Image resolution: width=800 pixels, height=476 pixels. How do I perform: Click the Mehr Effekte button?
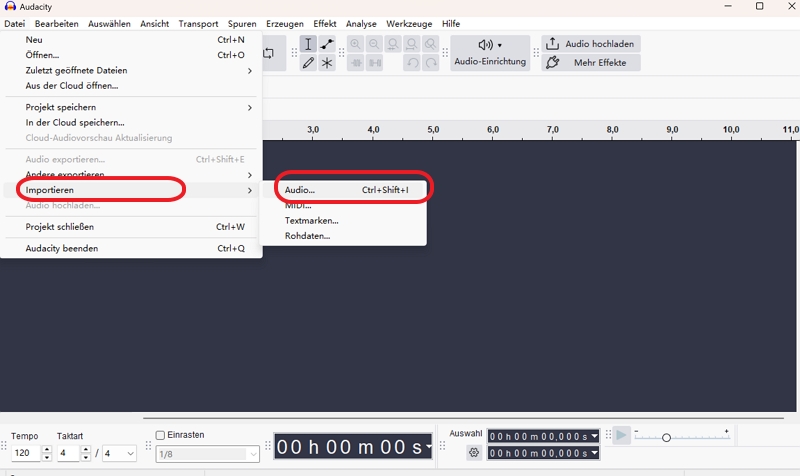(x=590, y=63)
